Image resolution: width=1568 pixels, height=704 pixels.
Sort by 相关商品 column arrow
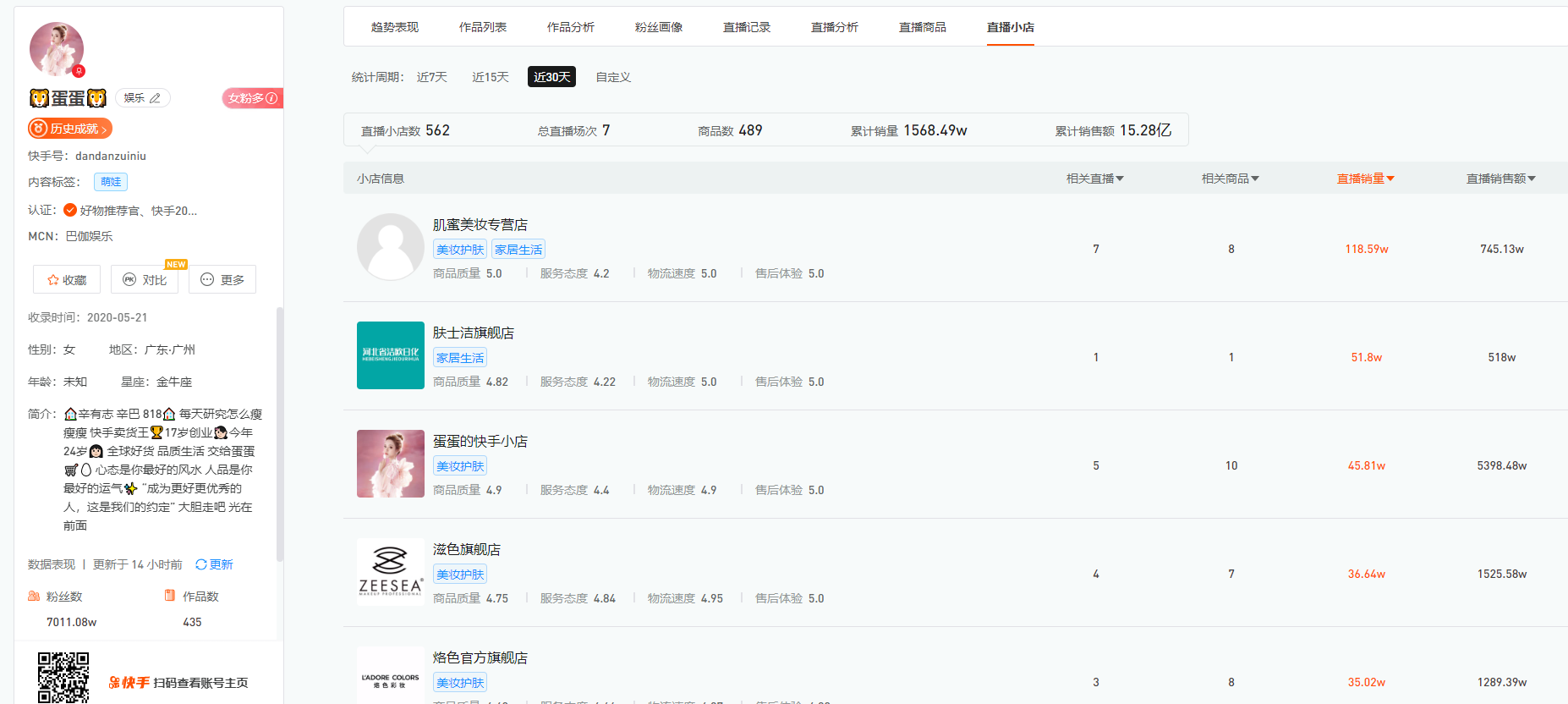pos(1255,179)
